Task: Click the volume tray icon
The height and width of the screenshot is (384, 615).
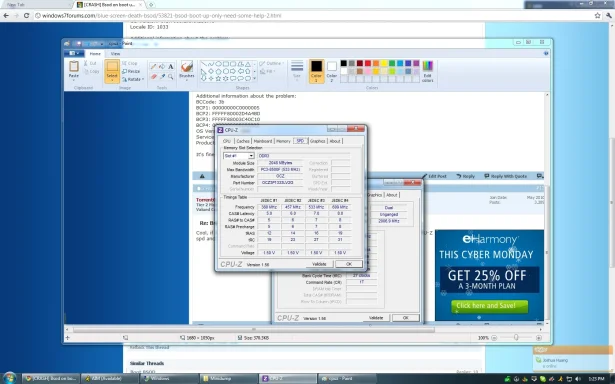Action: (577, 379)
